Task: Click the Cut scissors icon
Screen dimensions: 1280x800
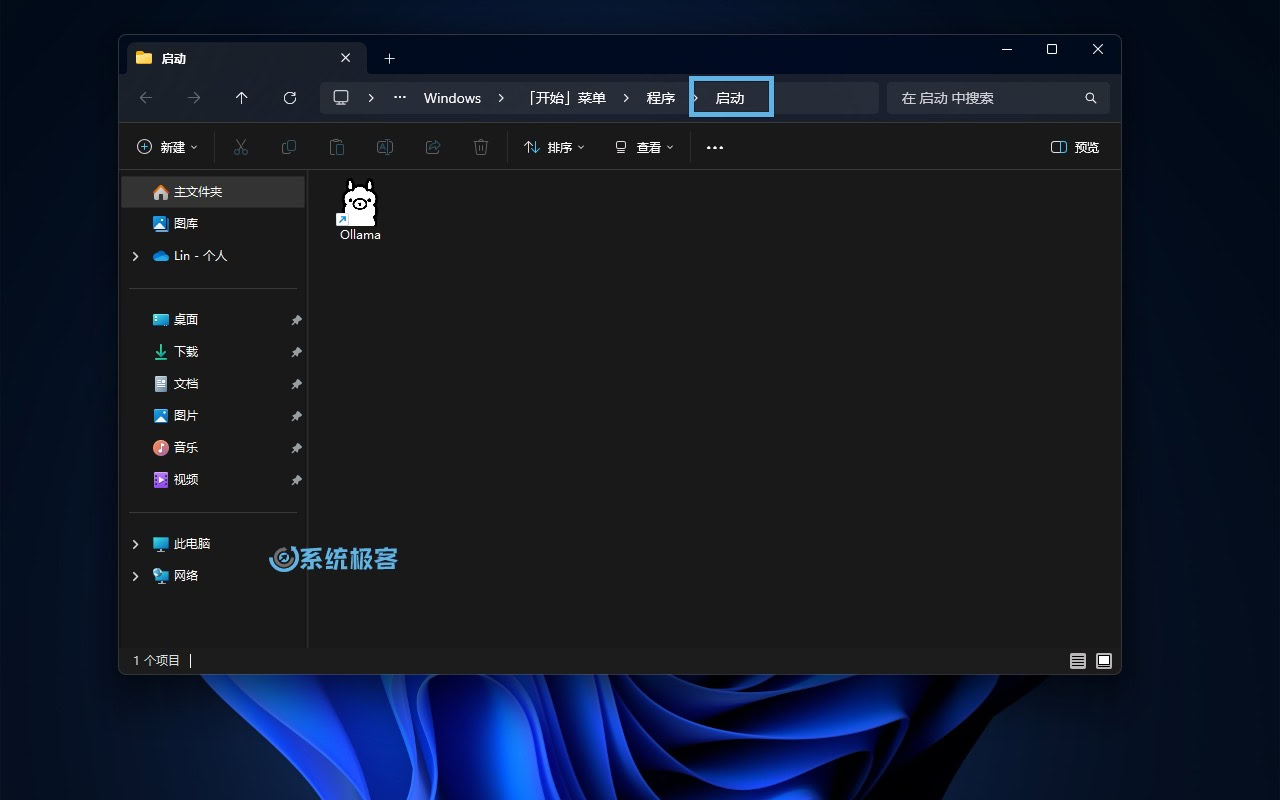Action: click(241, 147)
